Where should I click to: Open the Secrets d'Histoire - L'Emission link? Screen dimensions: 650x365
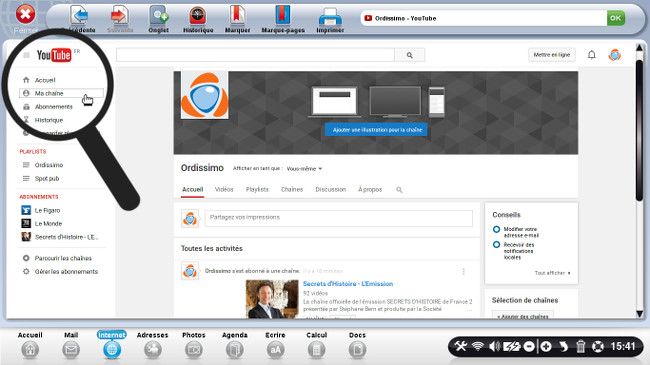(348, 284)
